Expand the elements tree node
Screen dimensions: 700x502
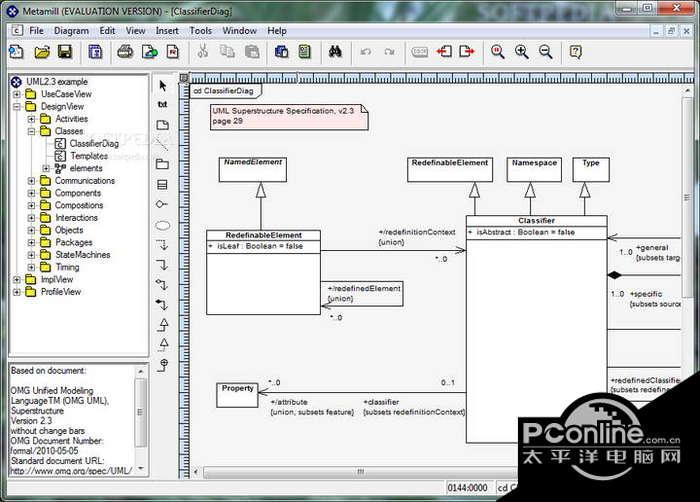[46, 168]
